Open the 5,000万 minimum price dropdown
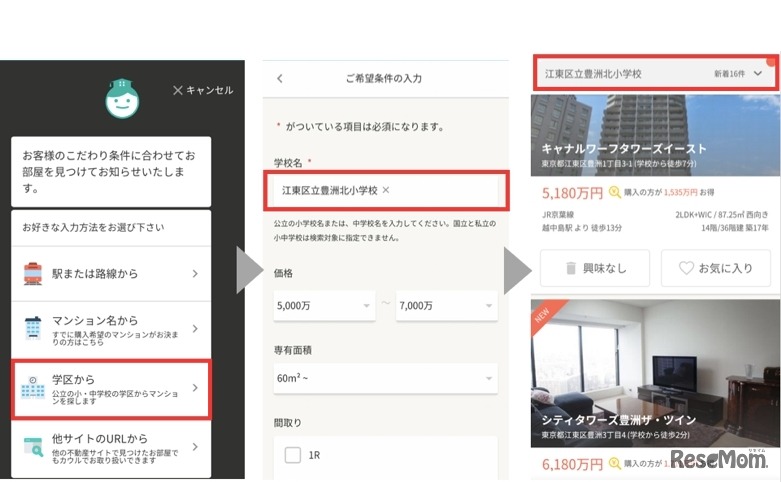 point(324,305)
